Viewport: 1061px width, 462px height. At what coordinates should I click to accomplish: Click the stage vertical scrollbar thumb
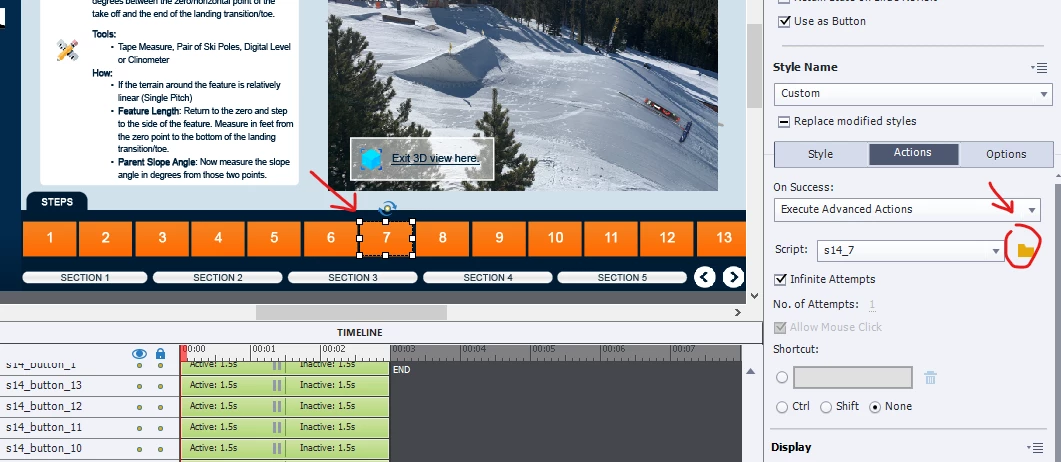[754, 66]
